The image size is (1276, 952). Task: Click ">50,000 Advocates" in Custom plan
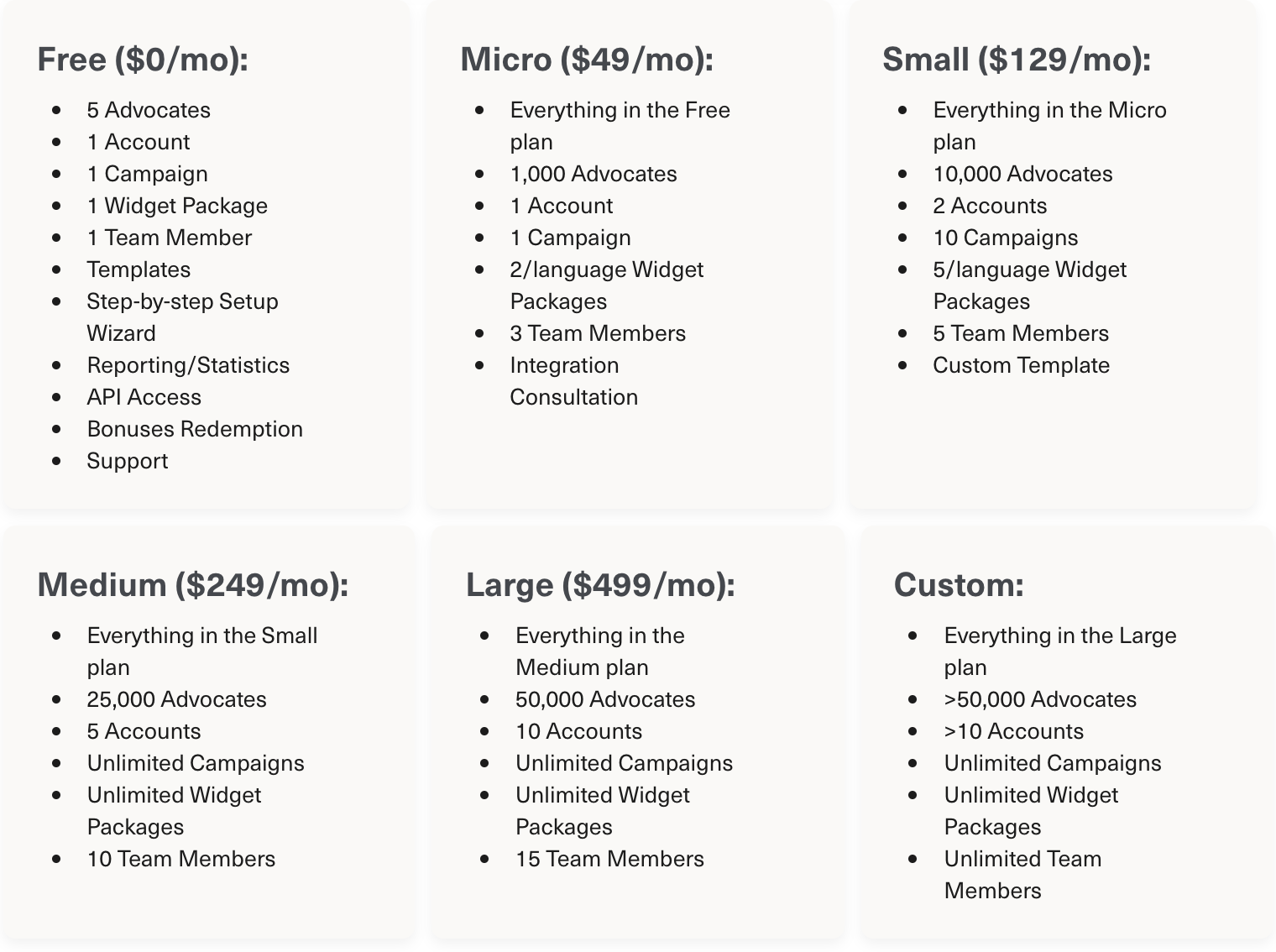coord(1040,699)
